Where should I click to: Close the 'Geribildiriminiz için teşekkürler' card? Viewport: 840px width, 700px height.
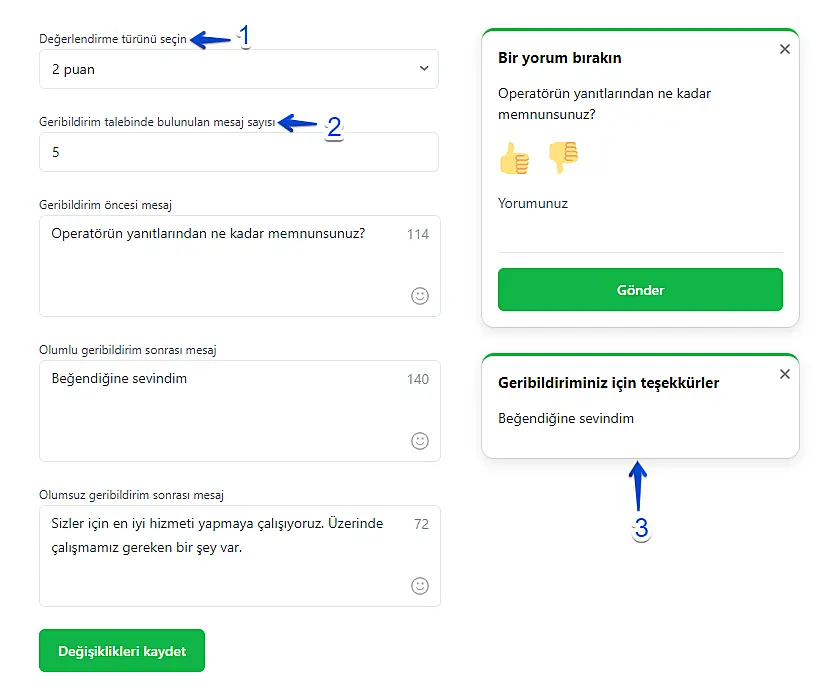coord(784,374)
